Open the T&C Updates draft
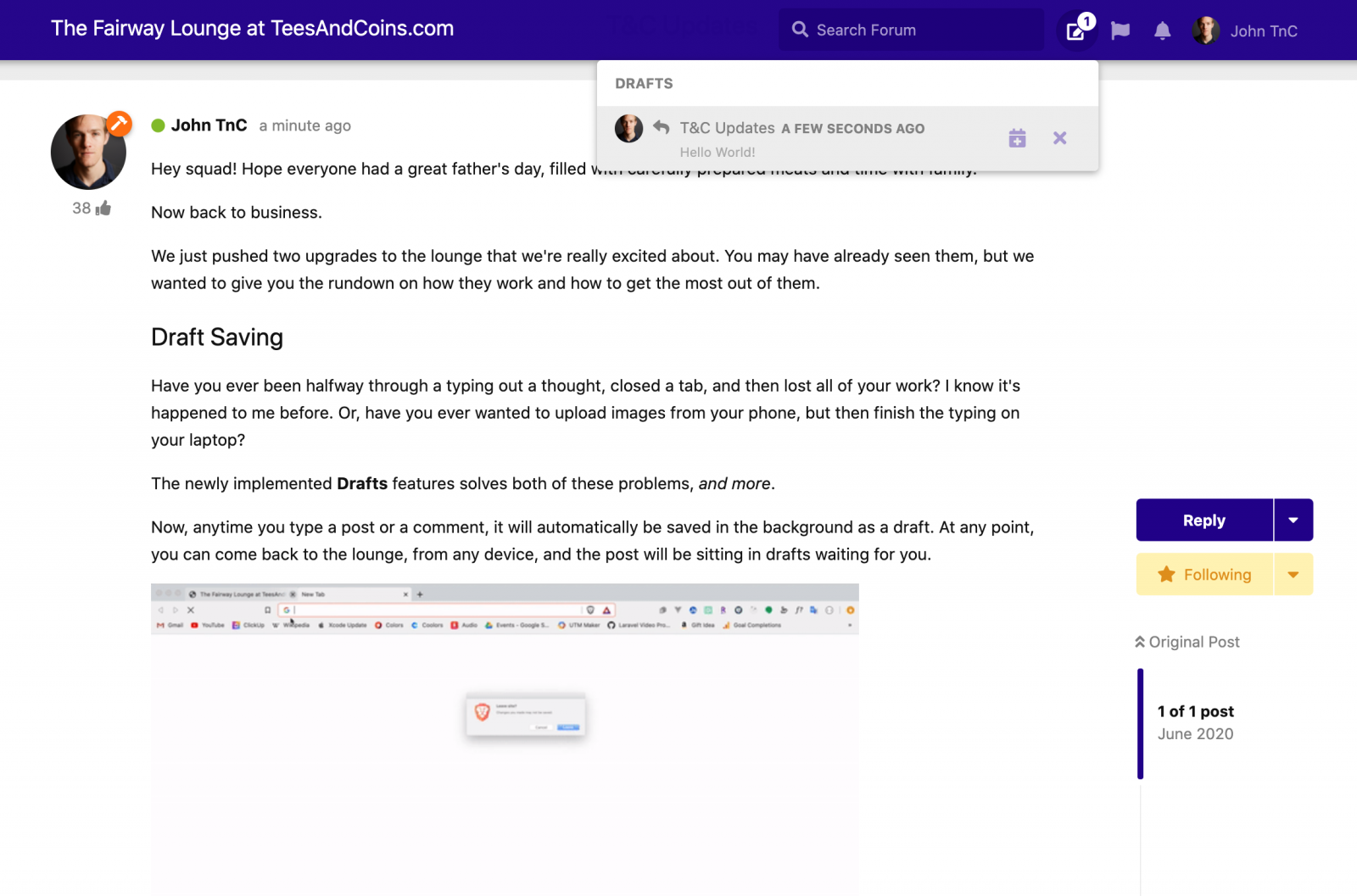The height and width of the screenshot is (896, 1357). [847, 139]
